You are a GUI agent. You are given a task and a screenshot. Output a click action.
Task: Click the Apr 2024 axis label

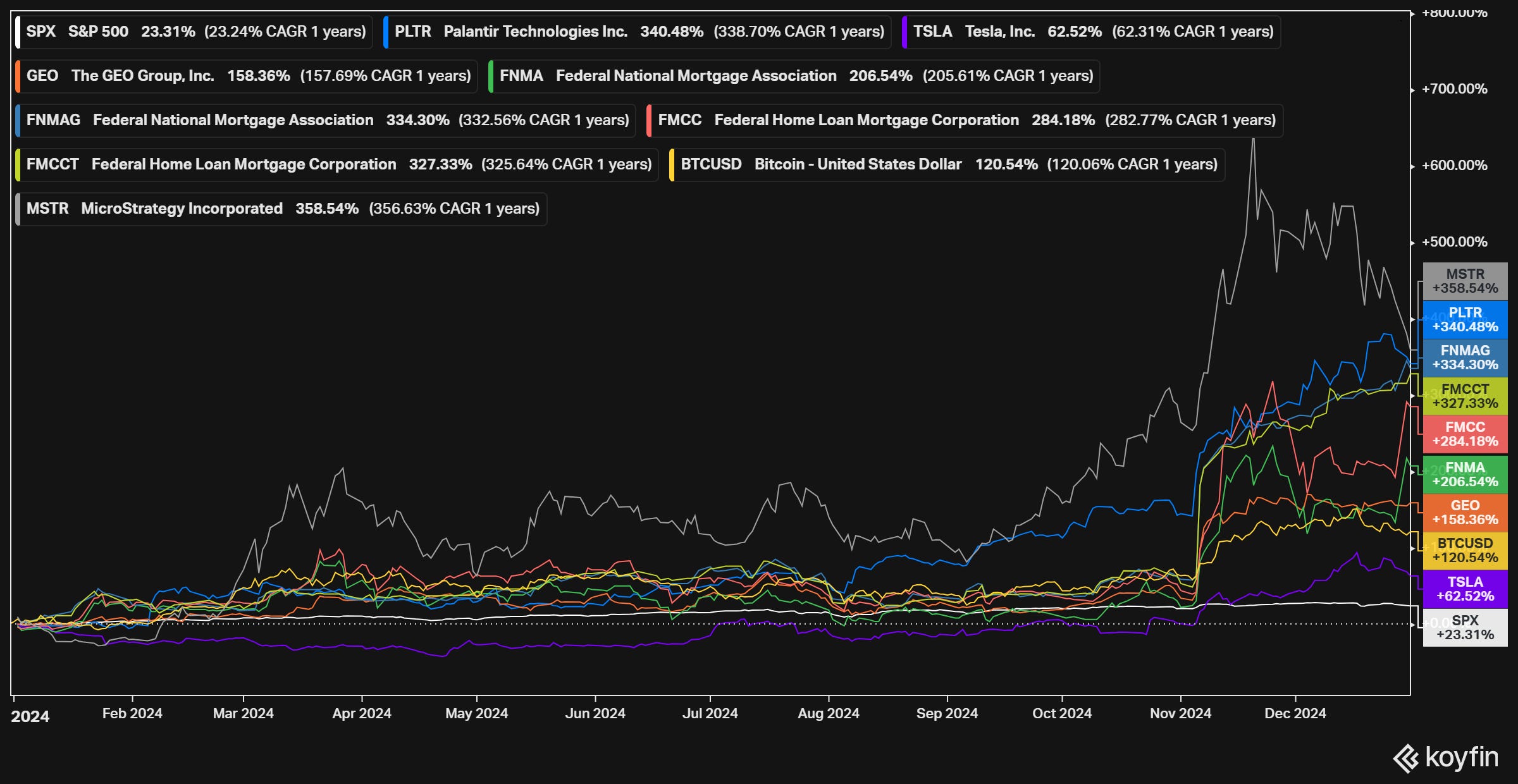[x=362, y=713]
